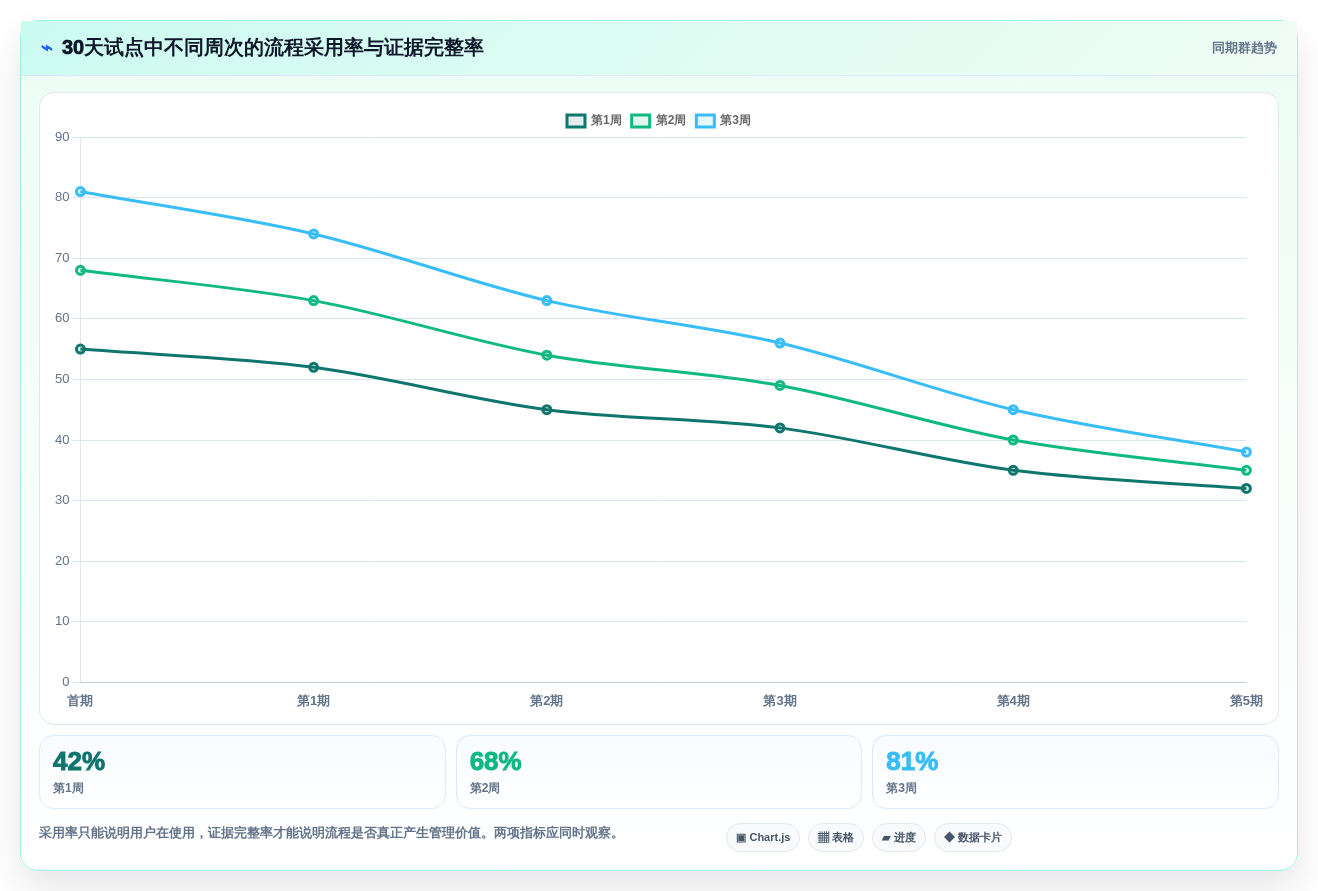Image resolution: width=1318 pixels, height=891 pixels.
Task: Click 第3周 data point at 第2期
Action: 547,301
